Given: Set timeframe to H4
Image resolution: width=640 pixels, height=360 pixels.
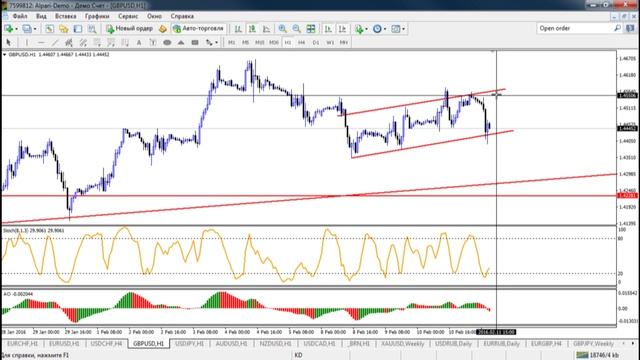Looking at the screenshot, I should click(x=301, y=42).
